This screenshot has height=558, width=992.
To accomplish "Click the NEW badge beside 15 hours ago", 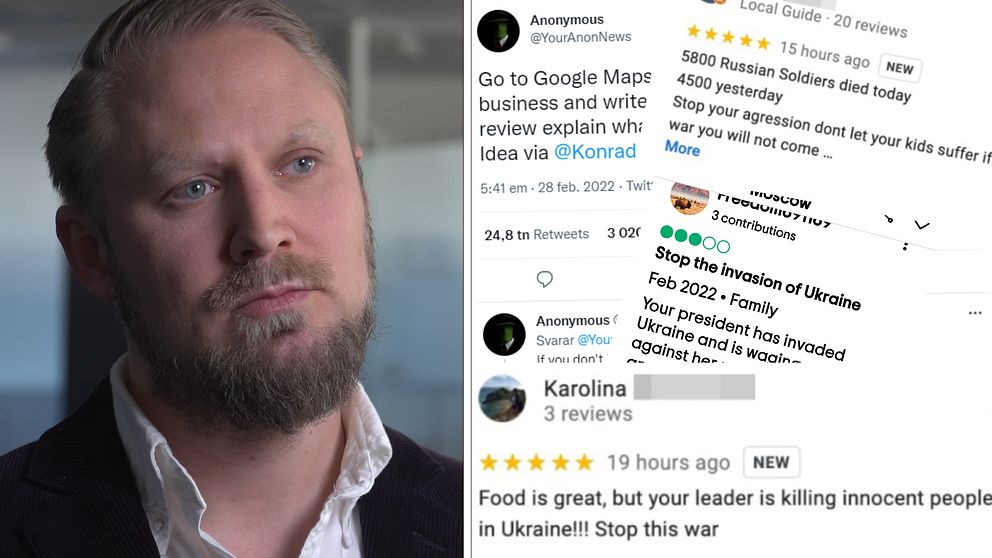I will (899, 68).
